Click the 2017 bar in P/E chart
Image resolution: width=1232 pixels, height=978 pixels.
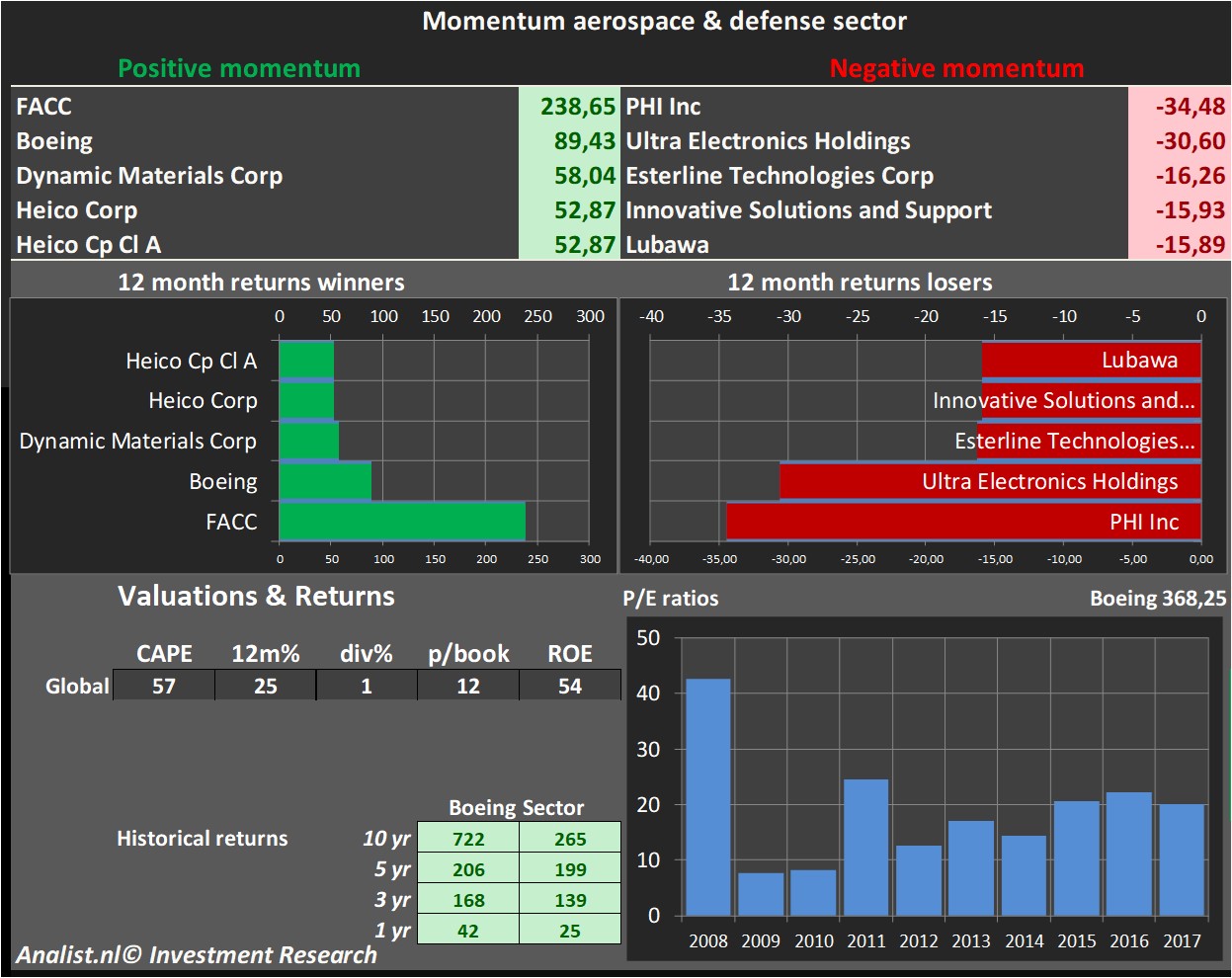coord(1182,859)
